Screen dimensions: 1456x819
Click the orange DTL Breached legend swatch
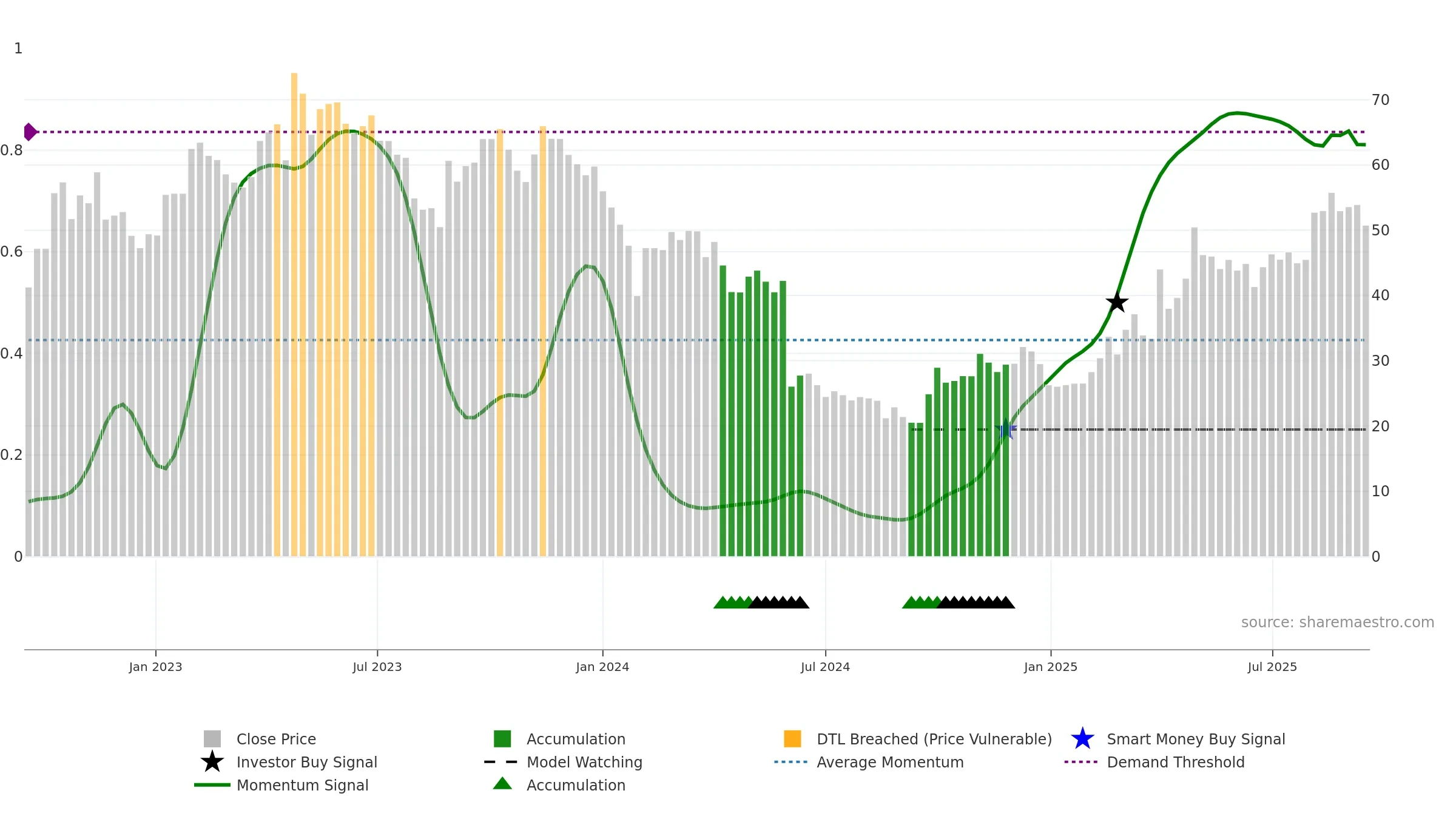(x=792, y=739)
